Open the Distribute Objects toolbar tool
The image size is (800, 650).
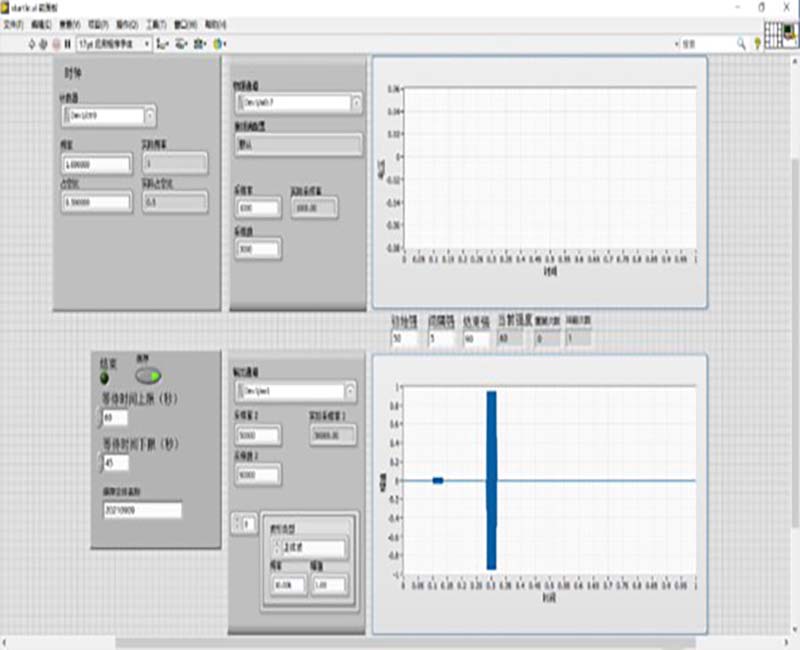coord(182,44)
